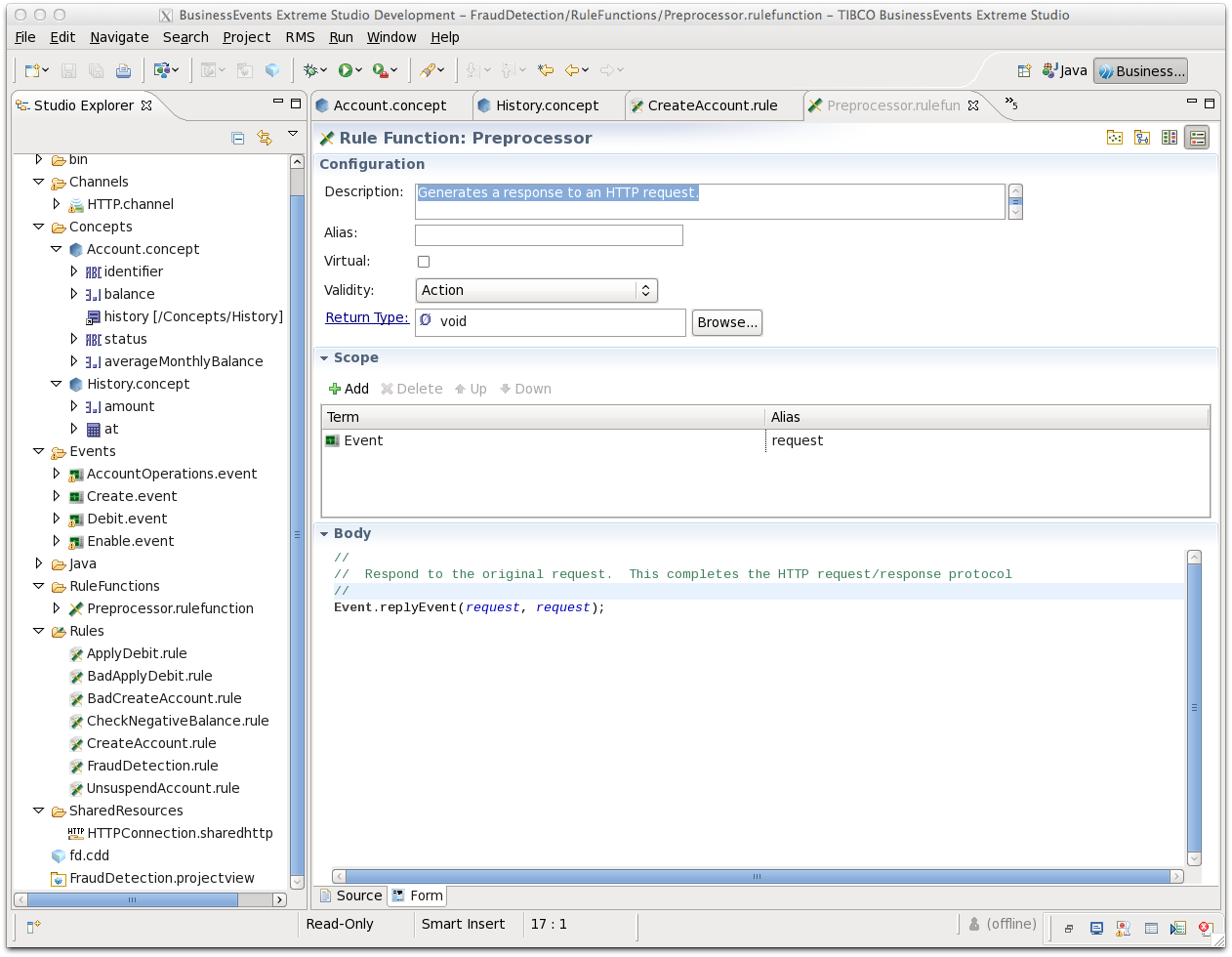Screen dimensions: 1232x957
Task: Open the Navigate menu
Action: 119,37
